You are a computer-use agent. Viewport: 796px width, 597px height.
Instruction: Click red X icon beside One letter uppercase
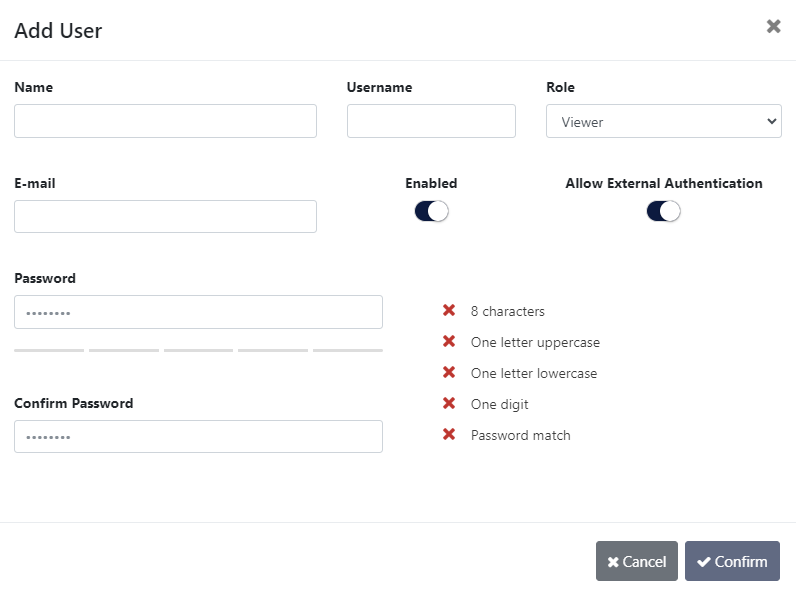(x=449, y=342)
